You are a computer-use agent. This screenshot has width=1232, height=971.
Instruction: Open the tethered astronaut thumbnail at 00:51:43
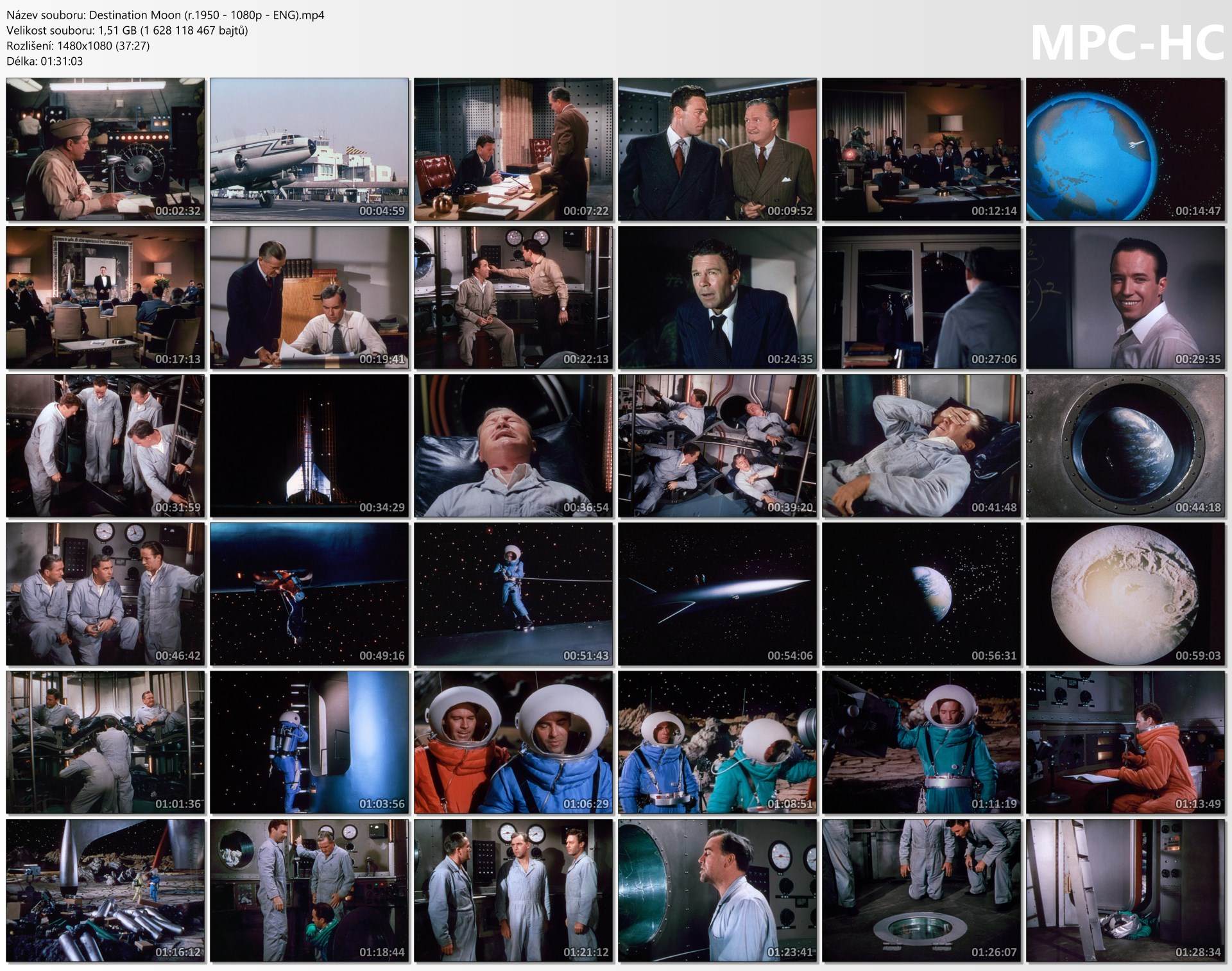513,594
